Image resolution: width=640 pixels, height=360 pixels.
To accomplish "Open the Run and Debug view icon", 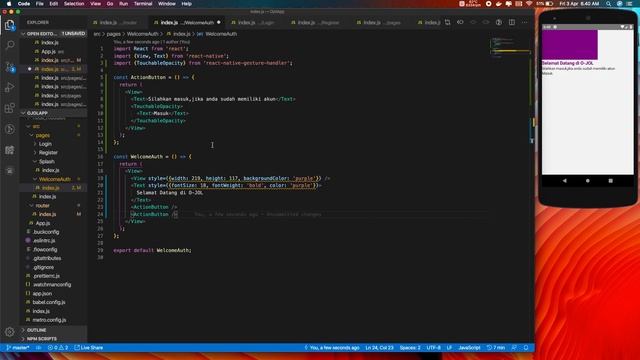I will tap(9, 87).
